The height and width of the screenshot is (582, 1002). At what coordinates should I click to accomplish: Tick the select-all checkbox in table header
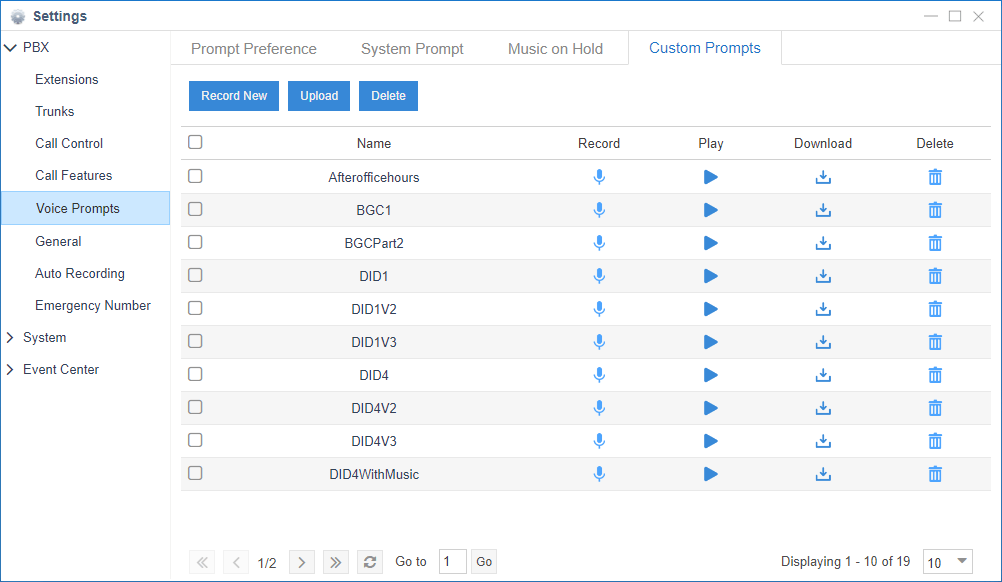tap(196, 142)
